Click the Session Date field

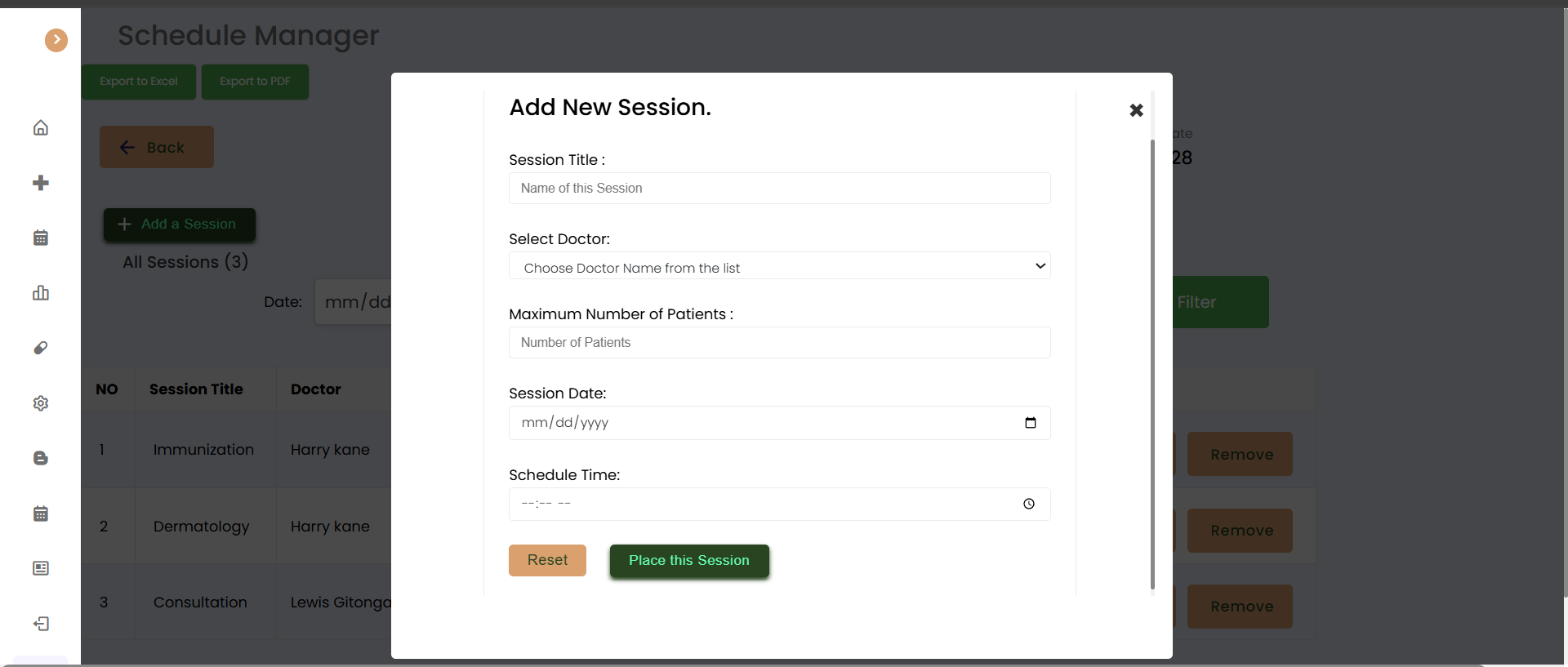pyautogui.click(x=780, y=423)
